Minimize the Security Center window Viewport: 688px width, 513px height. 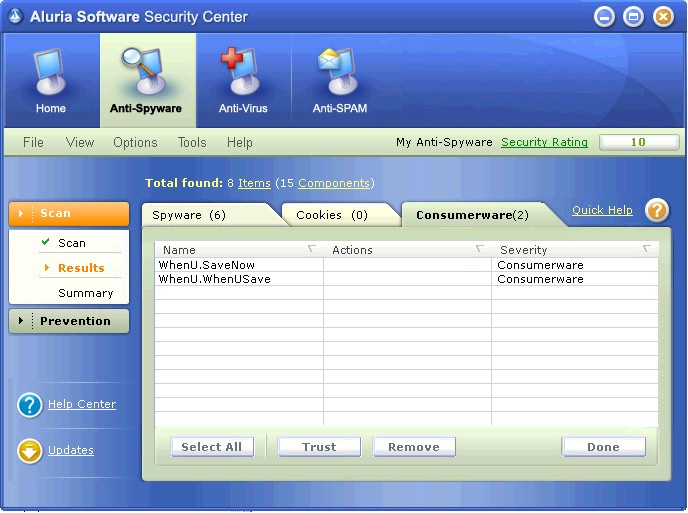click(x=604, y=17)
